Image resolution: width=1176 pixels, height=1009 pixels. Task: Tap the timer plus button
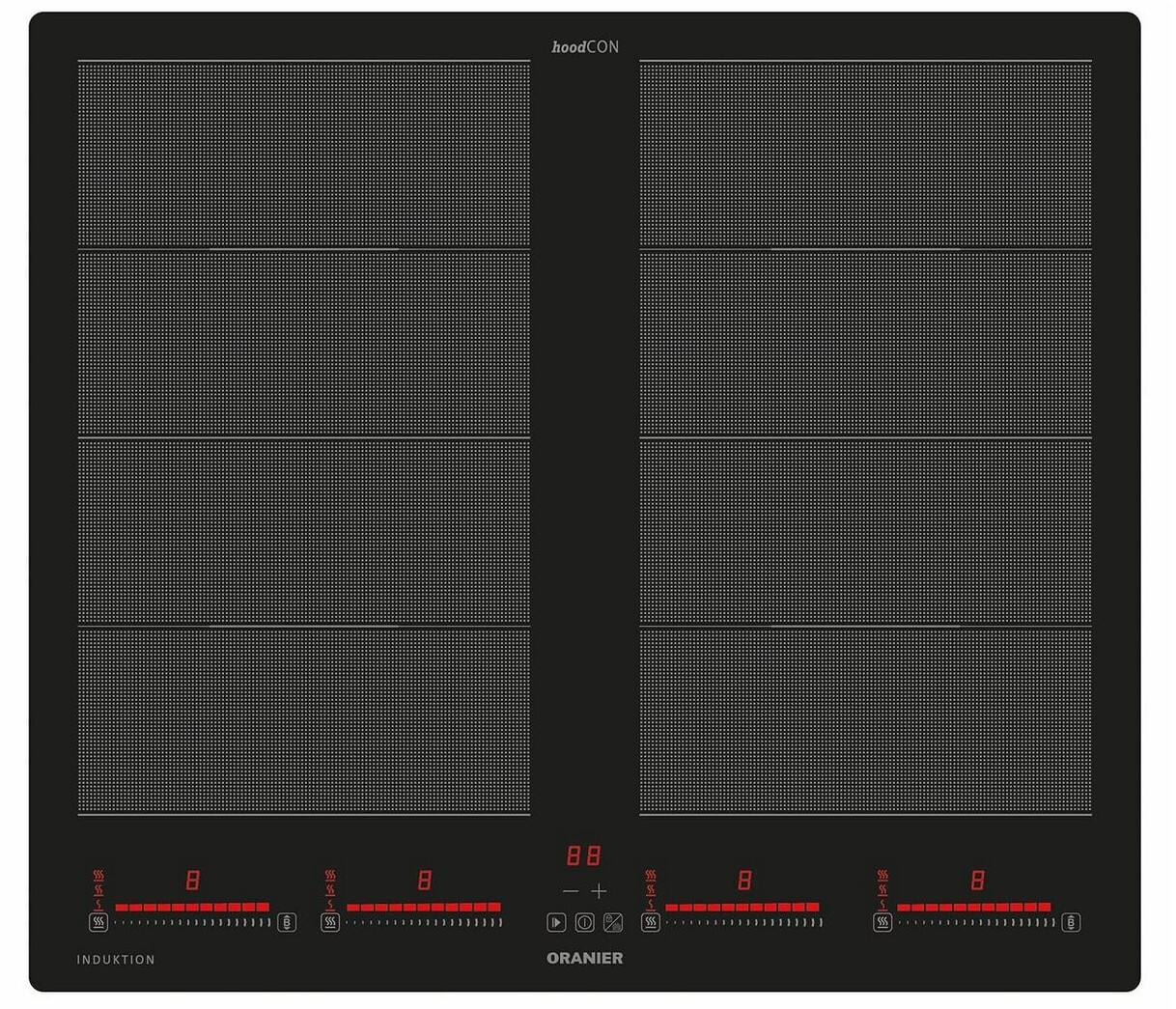599,891
